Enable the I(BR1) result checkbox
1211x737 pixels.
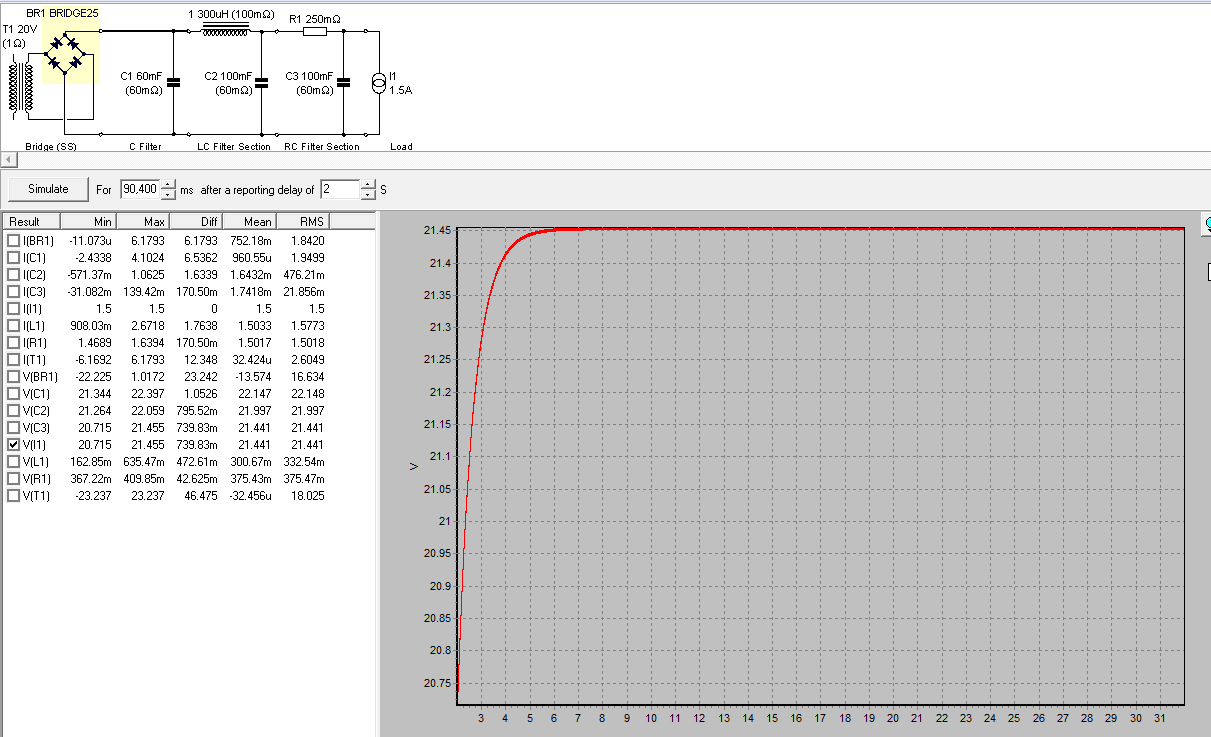pyautogui.click(x=13, y=240)
